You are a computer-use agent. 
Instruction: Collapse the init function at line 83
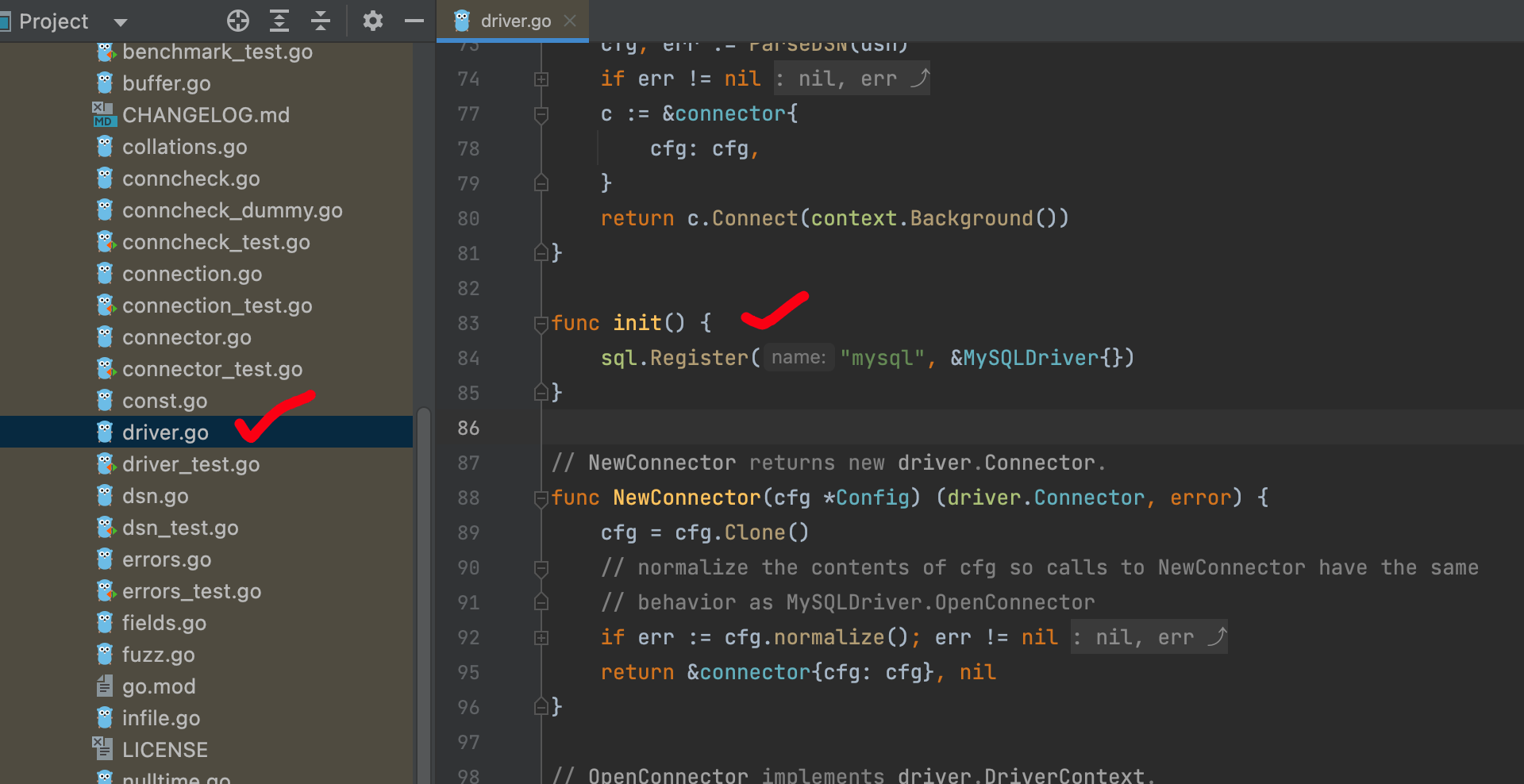tap(541, 323)
